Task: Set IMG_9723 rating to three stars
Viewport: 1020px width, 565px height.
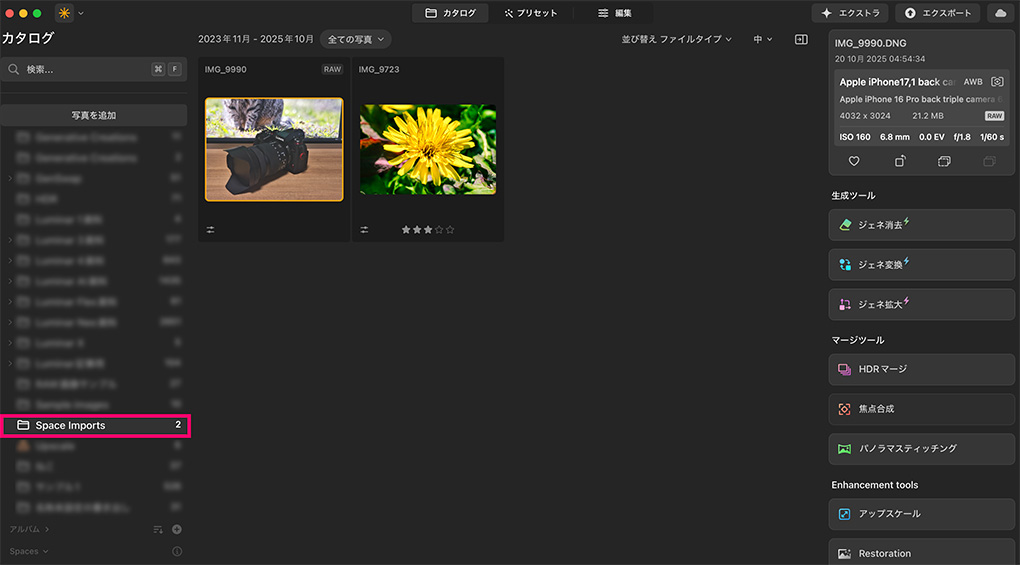Action: coord(428,230)
